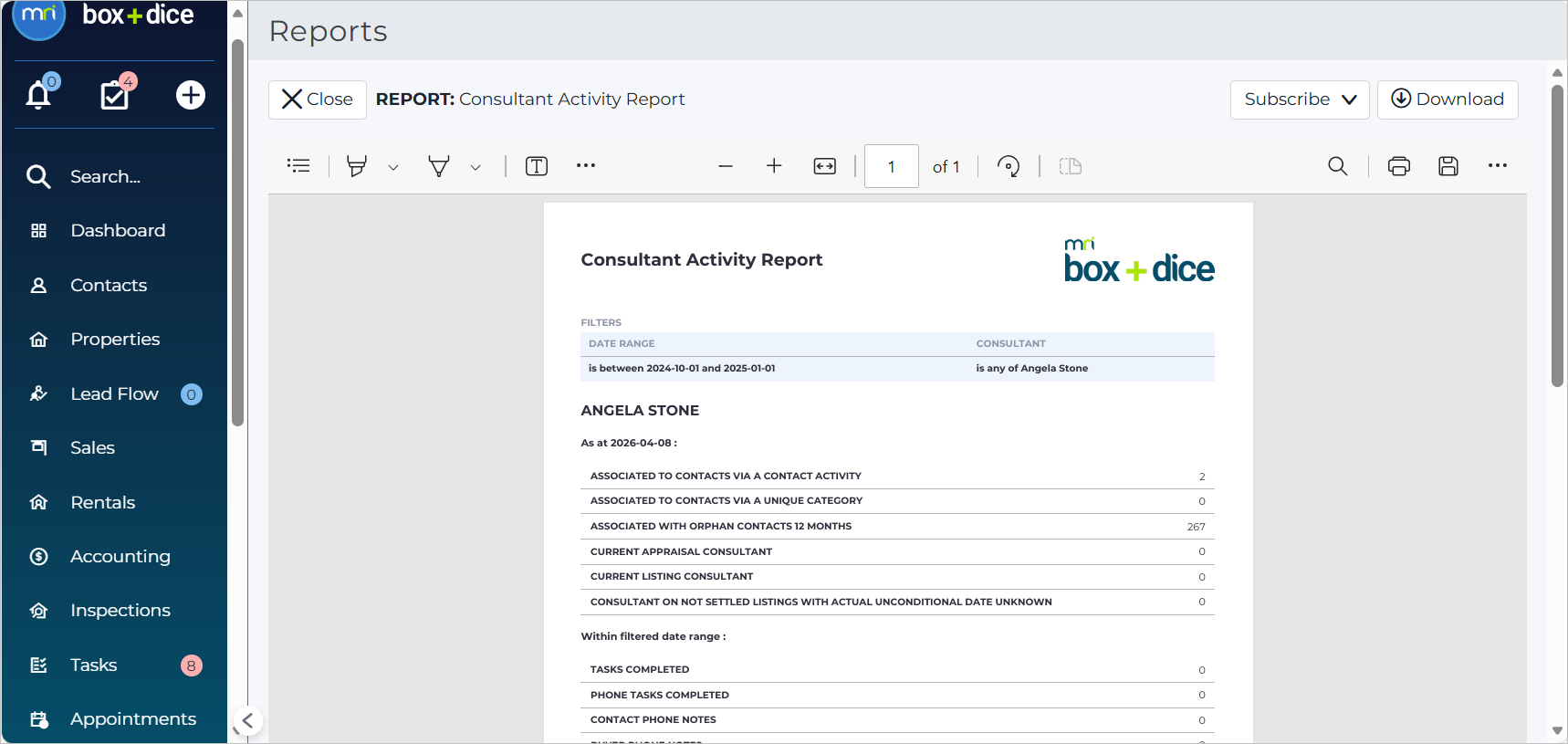Click 'is between 2024-10-01 and 2025-01-01' filter text

[682, 369]
